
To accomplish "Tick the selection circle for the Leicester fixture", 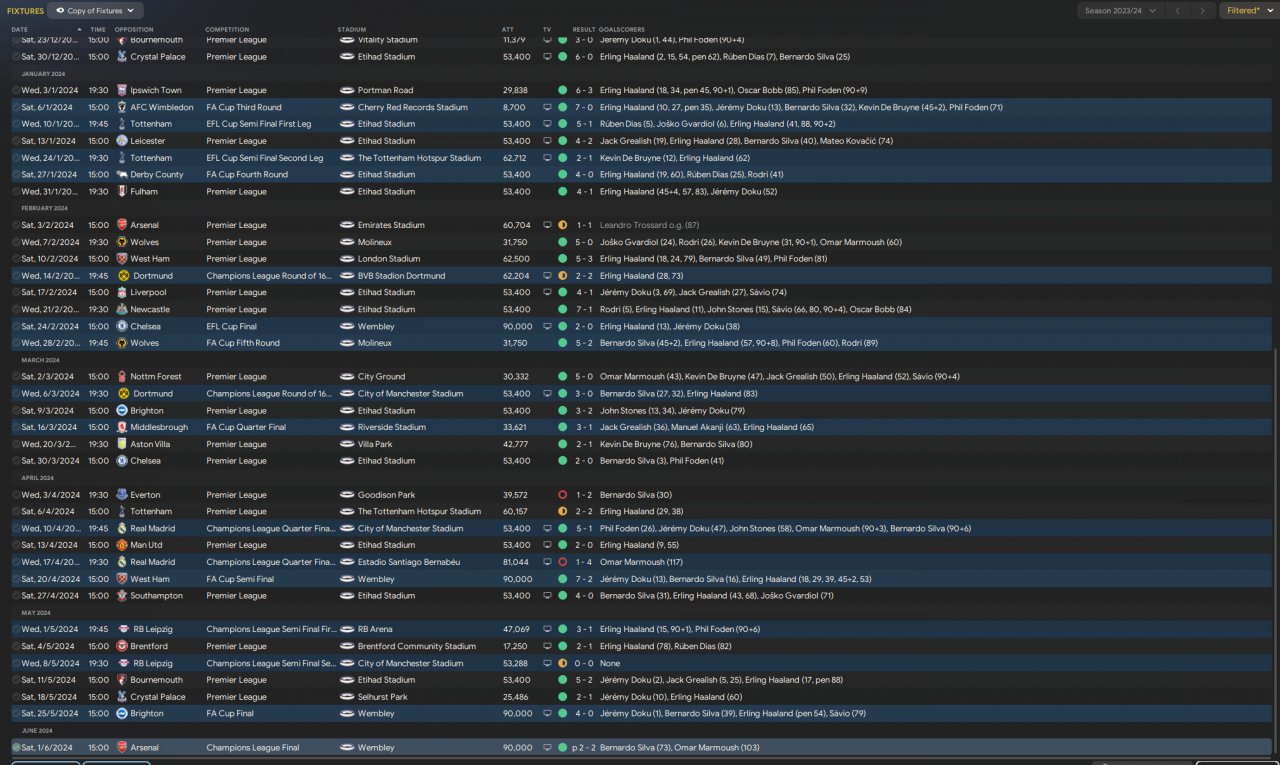I will [x=16, y=141].
